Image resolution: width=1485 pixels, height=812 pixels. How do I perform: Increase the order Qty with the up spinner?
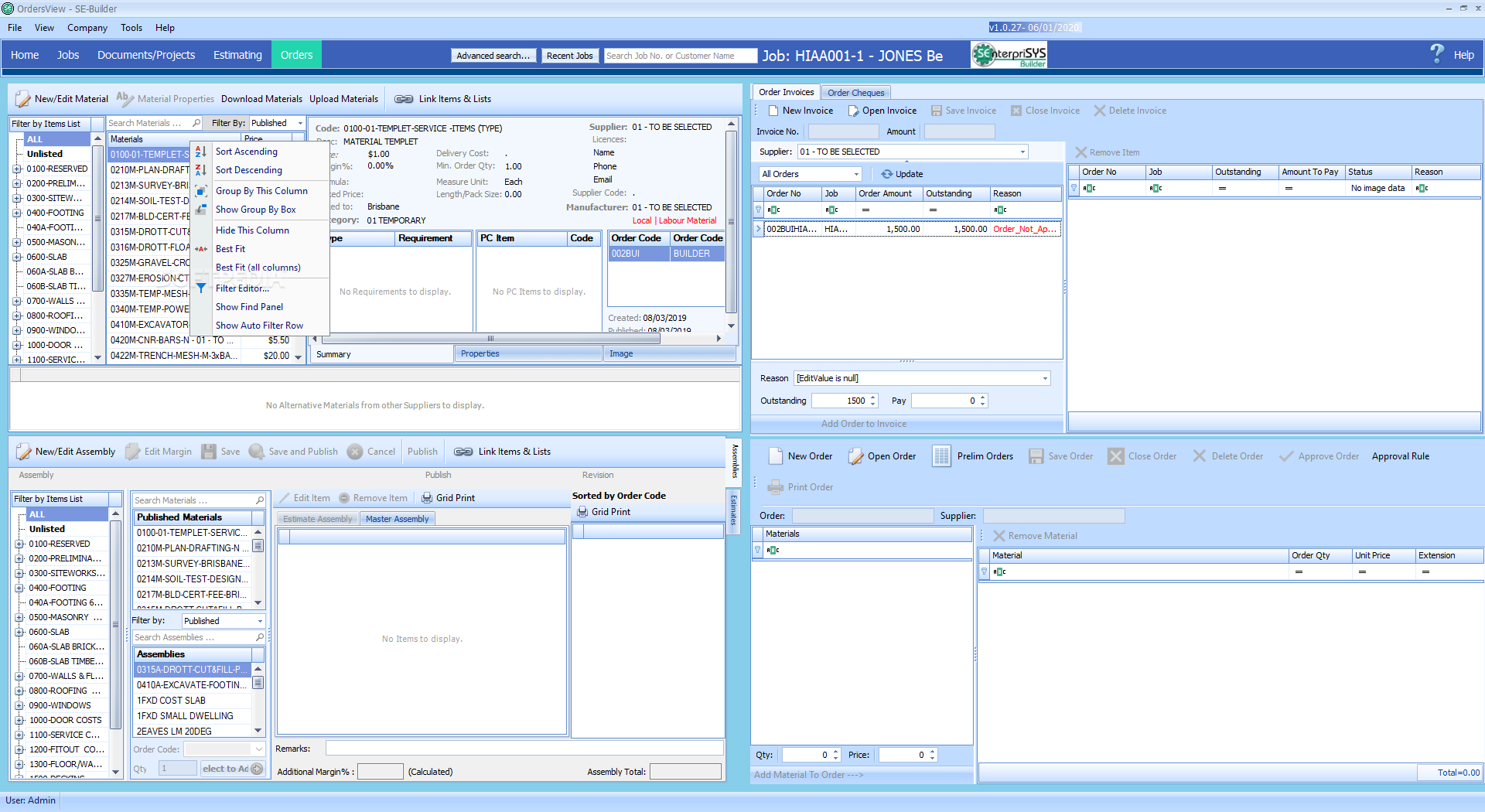(x=836, y=752)
